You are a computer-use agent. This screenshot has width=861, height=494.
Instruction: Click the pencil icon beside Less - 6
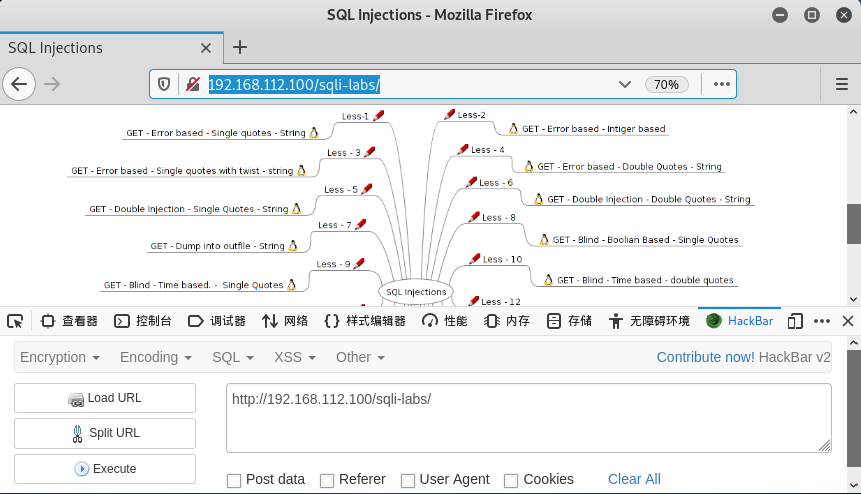[471, 182]
